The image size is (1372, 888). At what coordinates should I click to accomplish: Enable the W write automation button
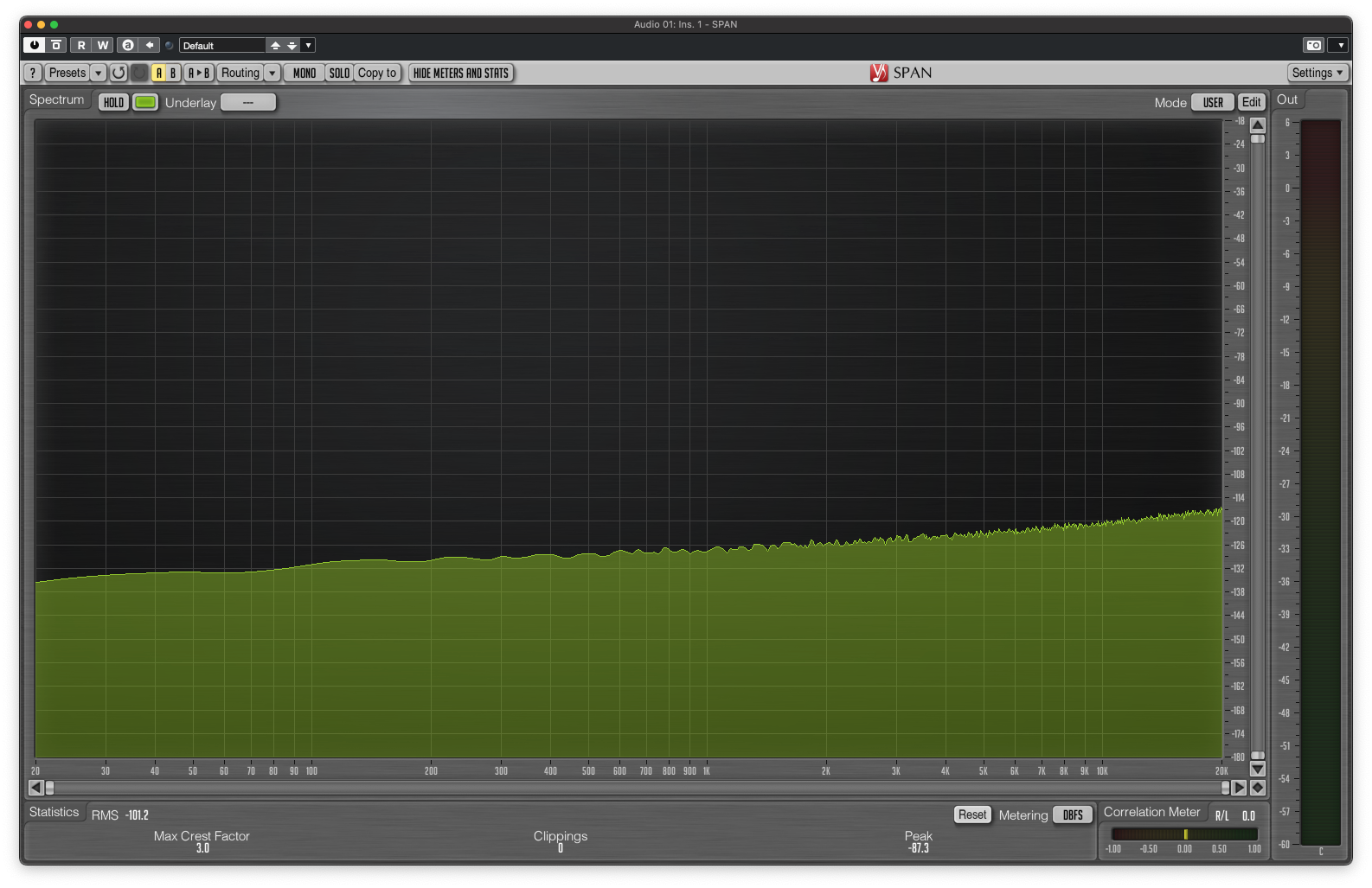coord(103,45)
